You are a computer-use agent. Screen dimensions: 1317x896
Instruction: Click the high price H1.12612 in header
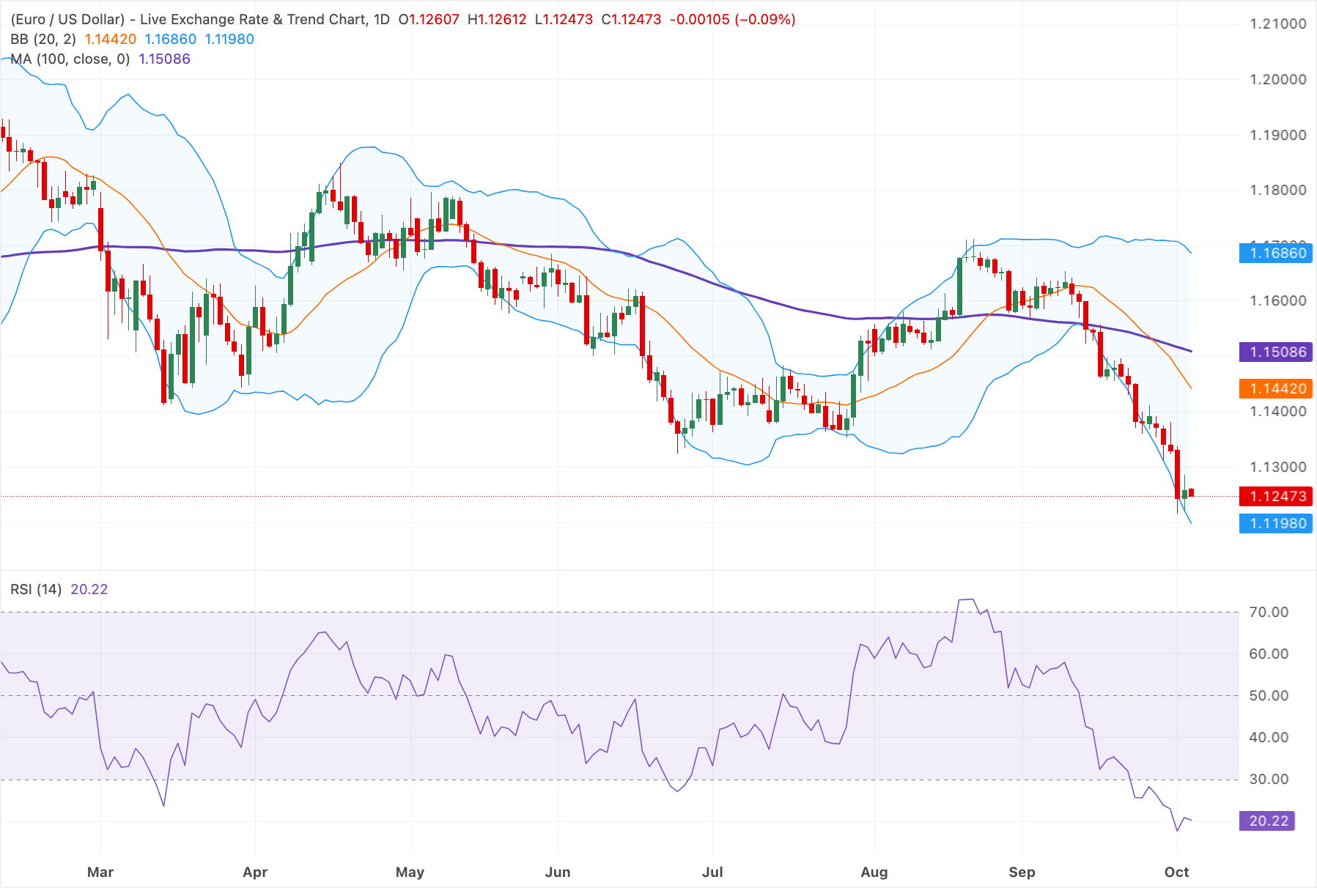(498, 20)
